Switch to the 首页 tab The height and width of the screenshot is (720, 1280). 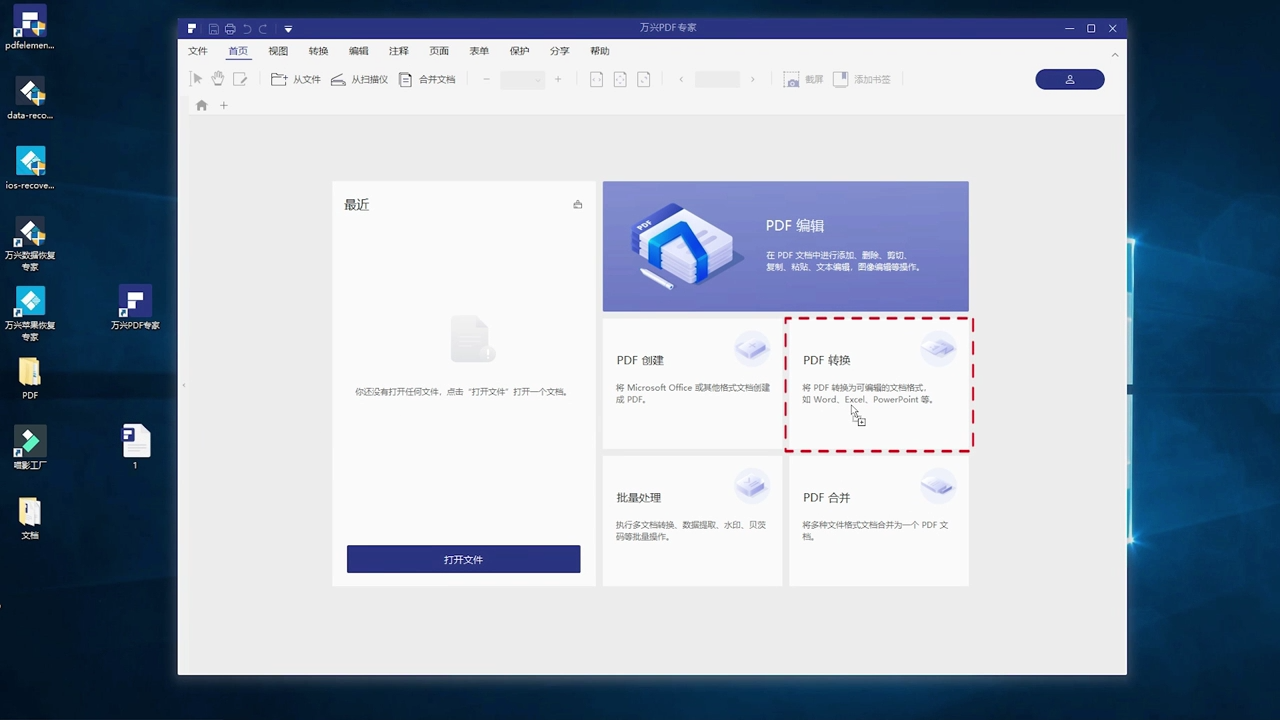tap(238, 51)
